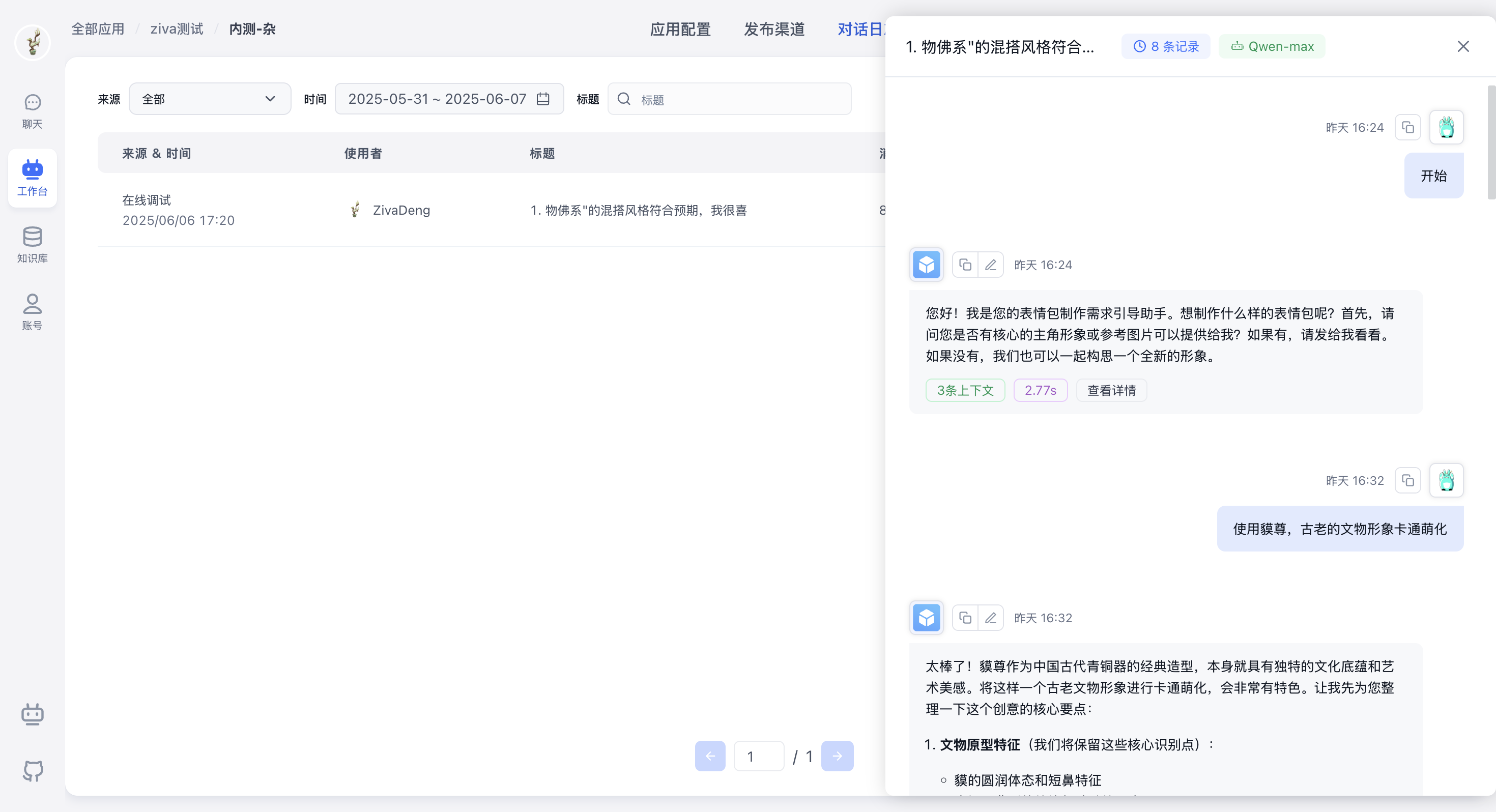This screenshot has height=812, width=1496.
Task: Click the 开始 message bubble
Action: click(x=1433, y=176)
